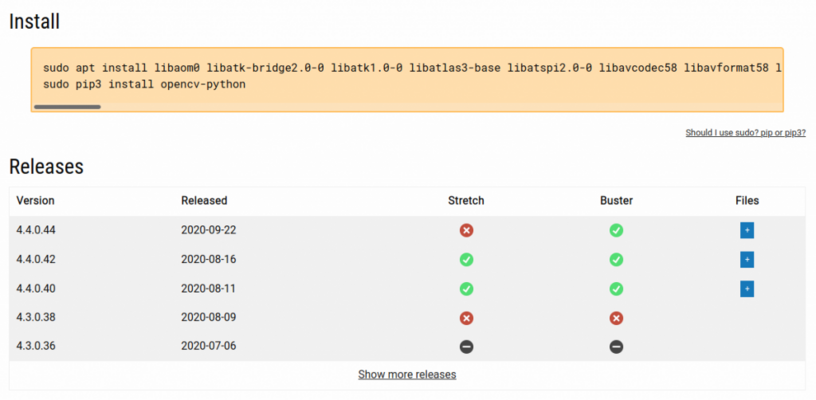Click the black skipped icon under Buster for 4.3.0.36

[x=616, y=347]
